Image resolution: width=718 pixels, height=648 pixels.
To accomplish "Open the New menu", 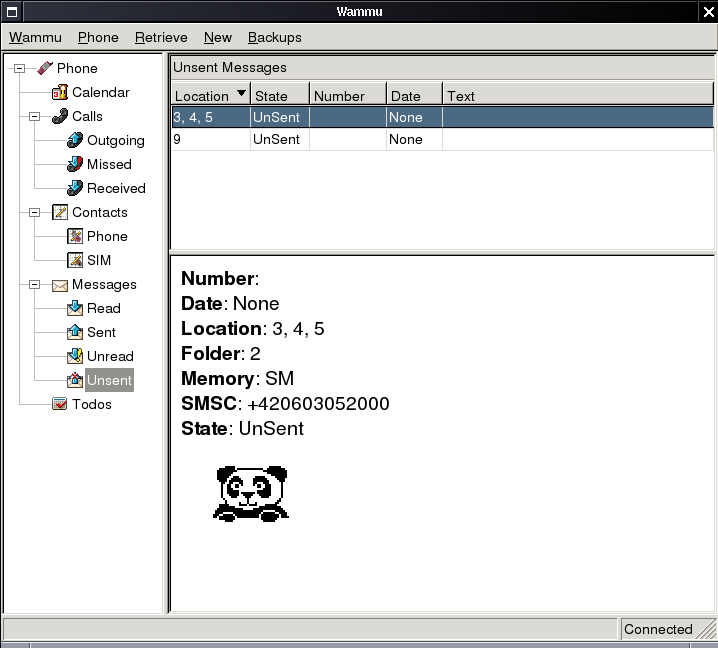I will coord(218,37).
